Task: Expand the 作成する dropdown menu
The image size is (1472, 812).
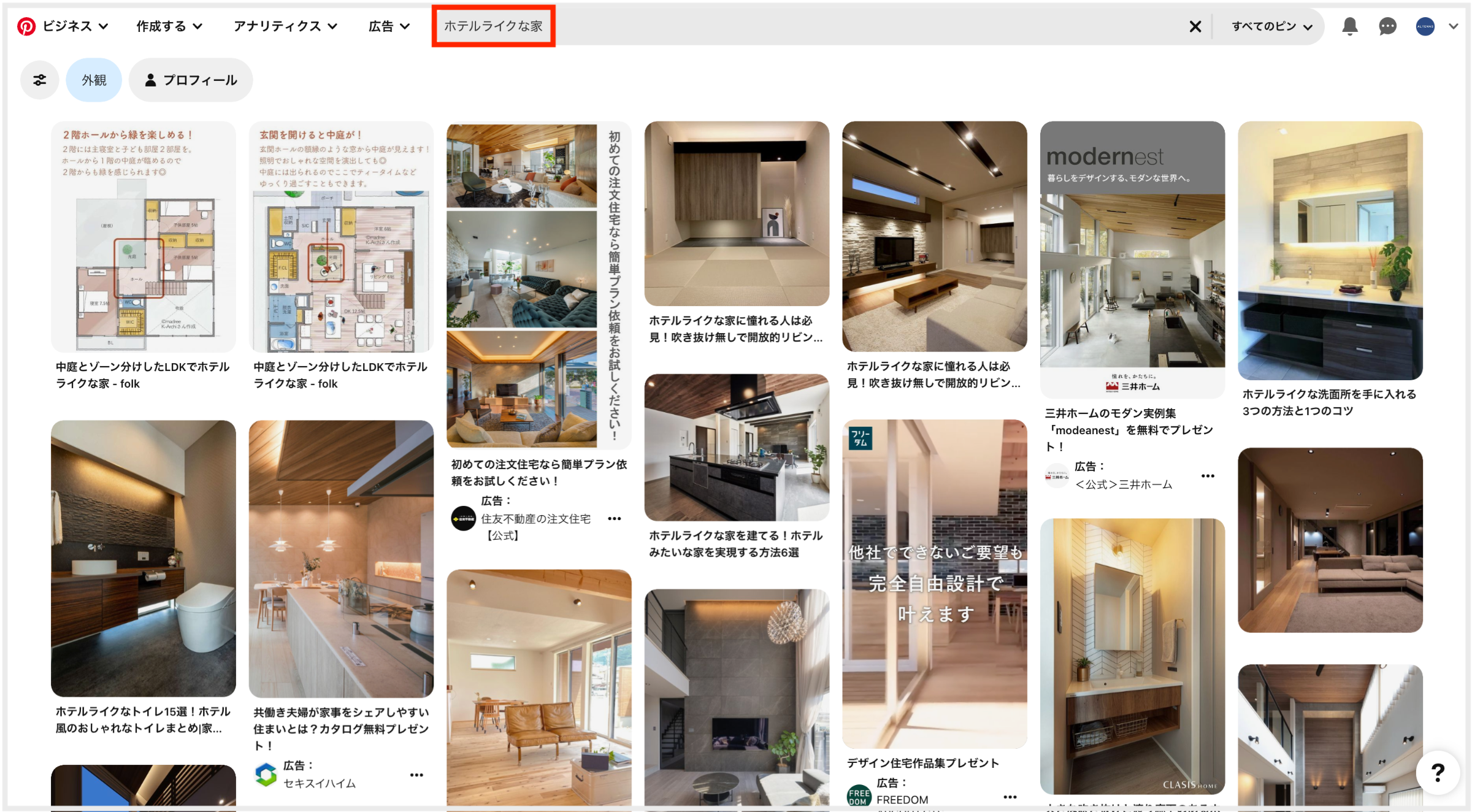Action: 169,26
